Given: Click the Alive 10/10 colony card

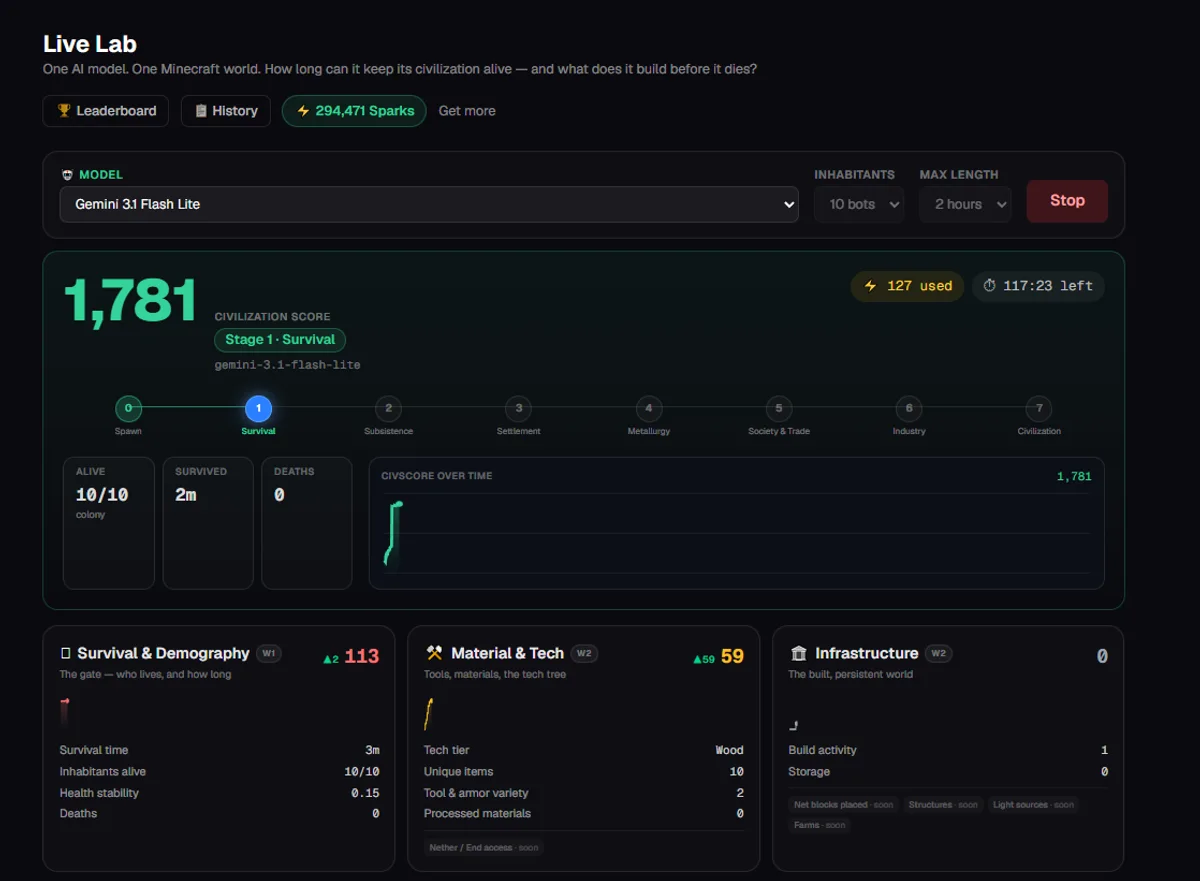Looking at the screenshot, I should pyautogui.click(x=108, y=523).
